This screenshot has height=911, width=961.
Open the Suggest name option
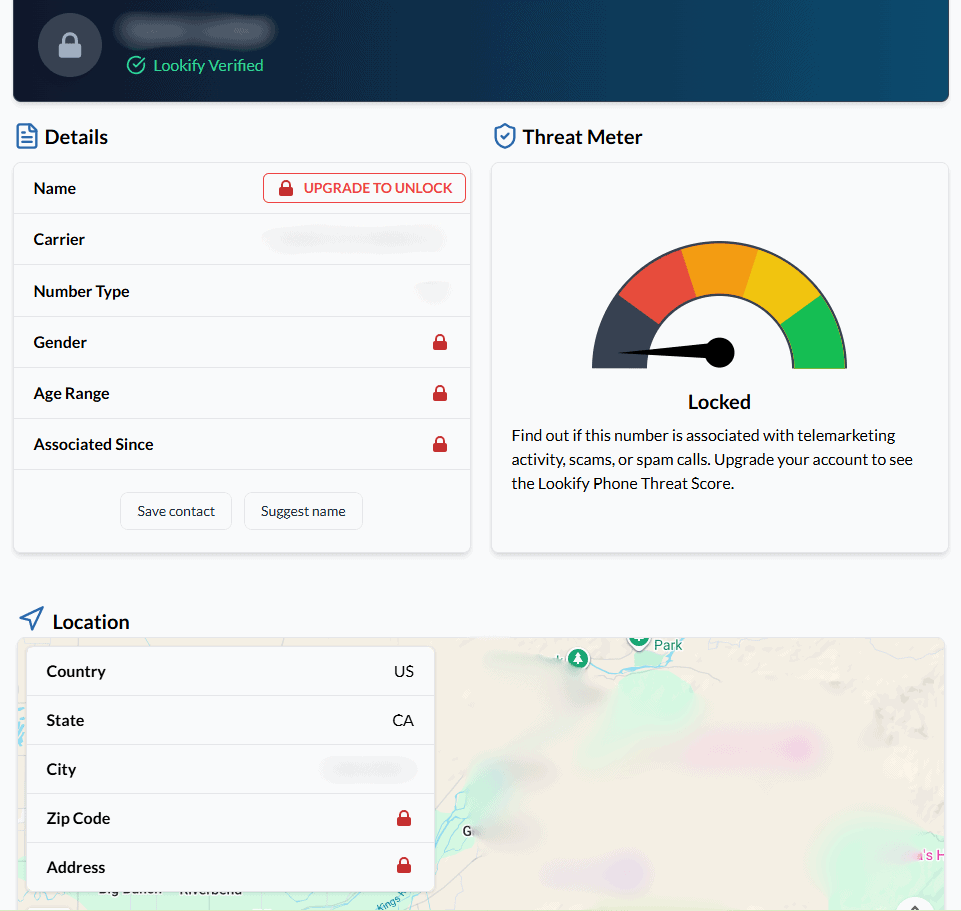[x=303, y=511]
